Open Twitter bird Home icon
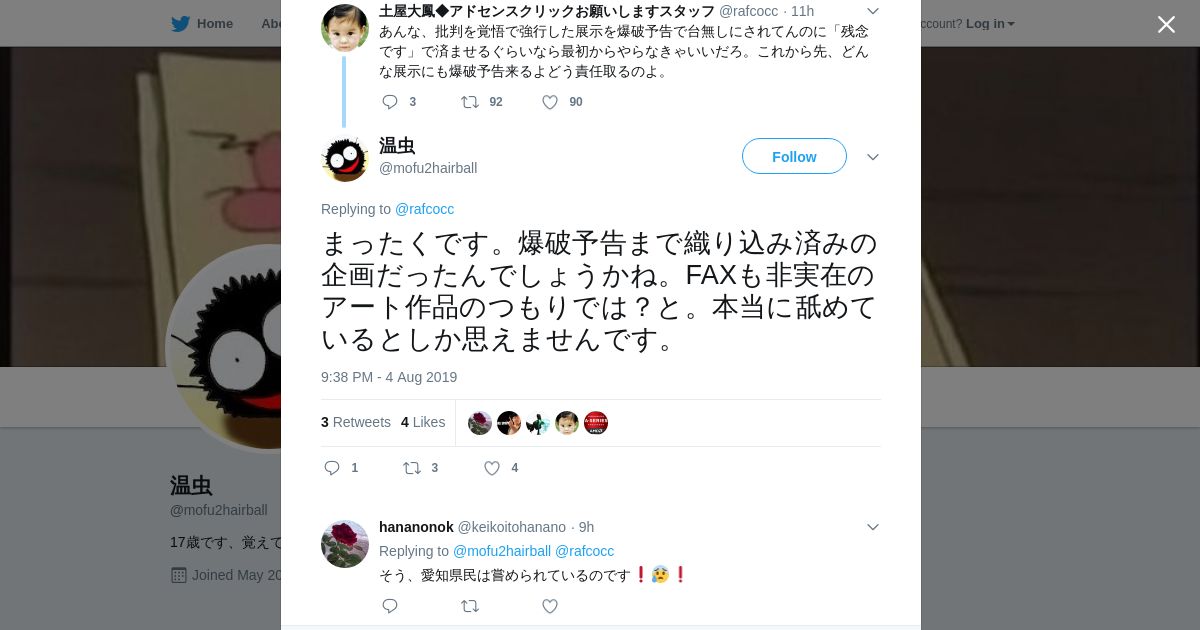1200x630 pixels. [x=180, y=23]
